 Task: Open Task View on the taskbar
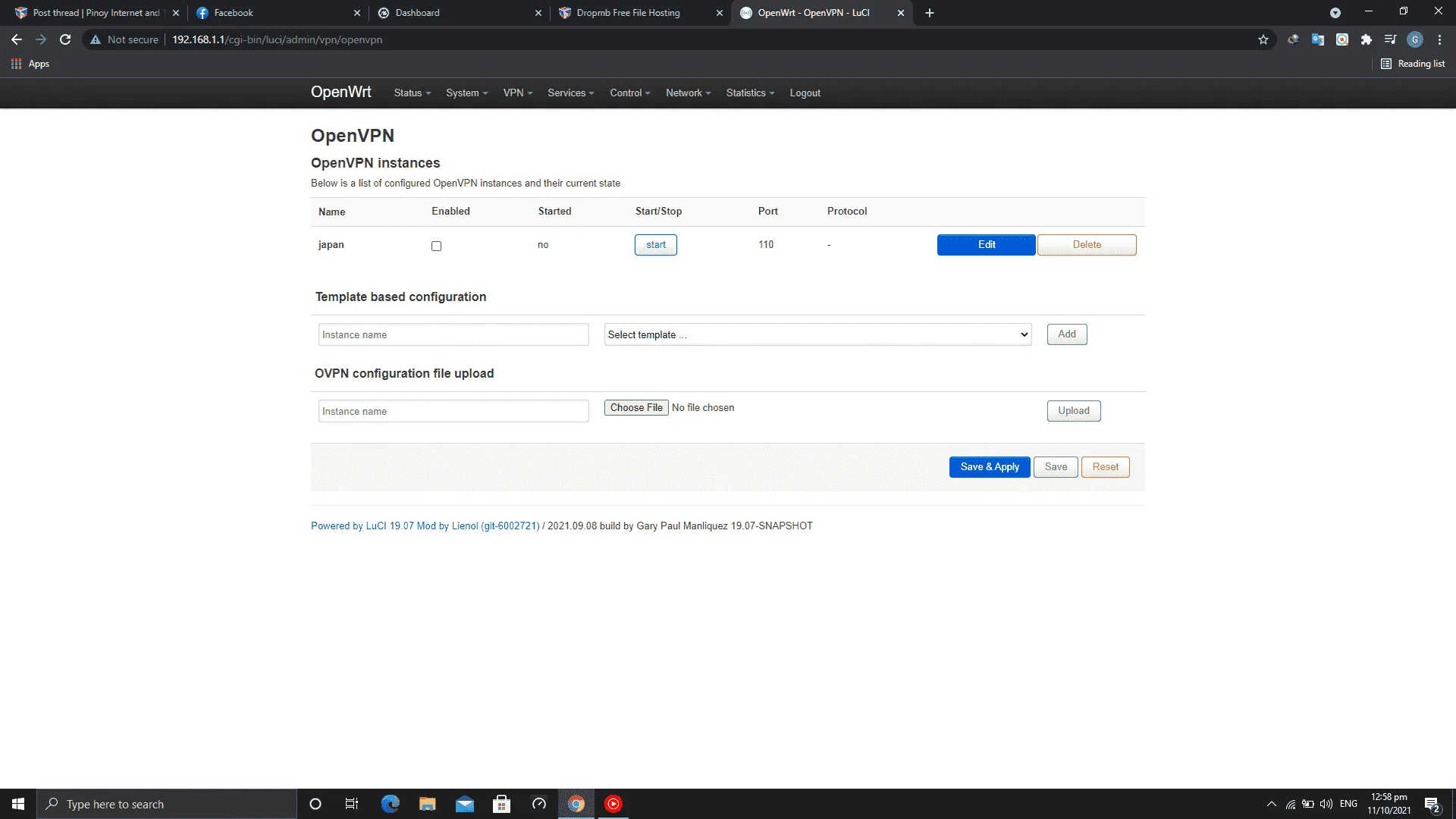(352, 804)
